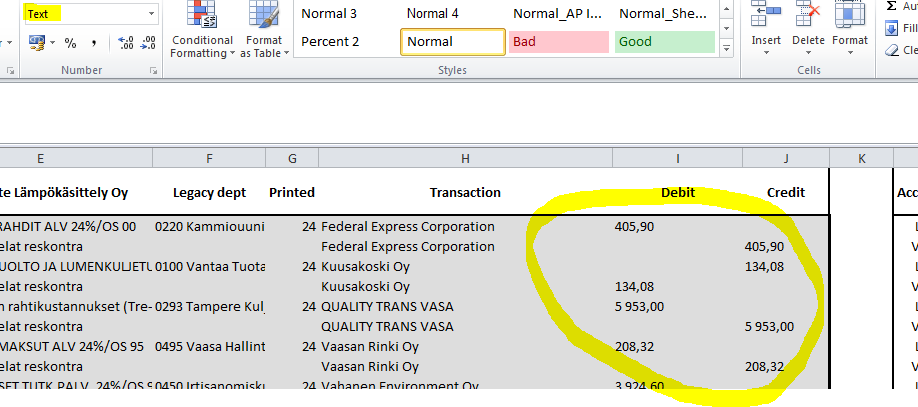Open Conditional Formatting menu
918x407 pixels.
coord(203,30)
